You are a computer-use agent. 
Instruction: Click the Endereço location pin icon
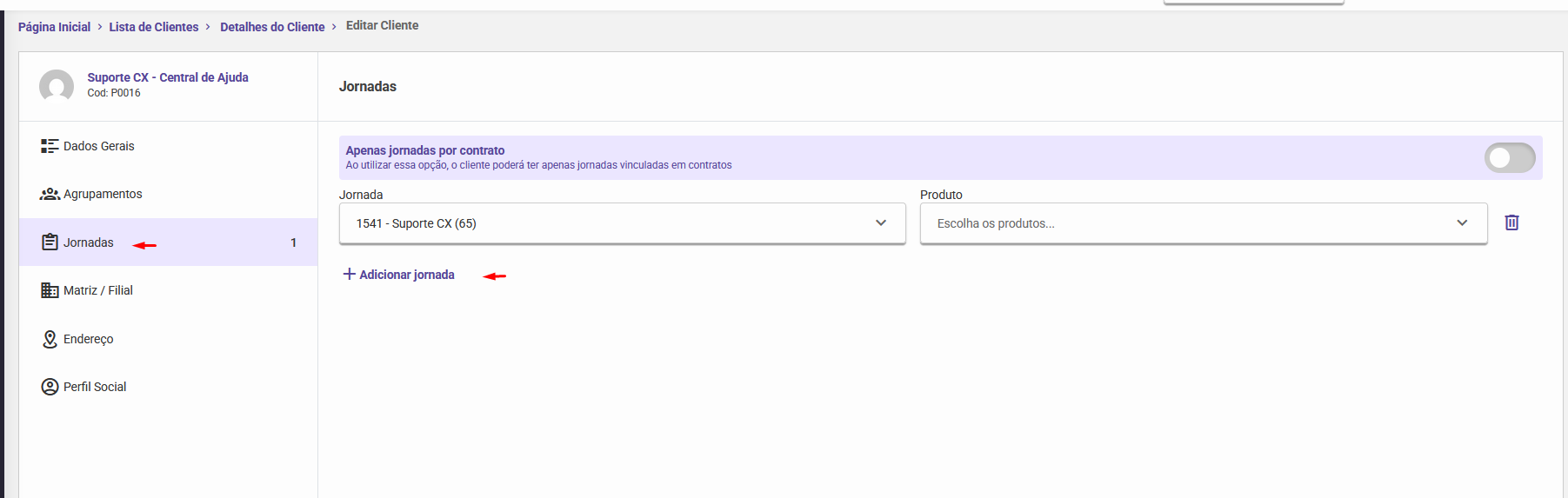point(50,339)
